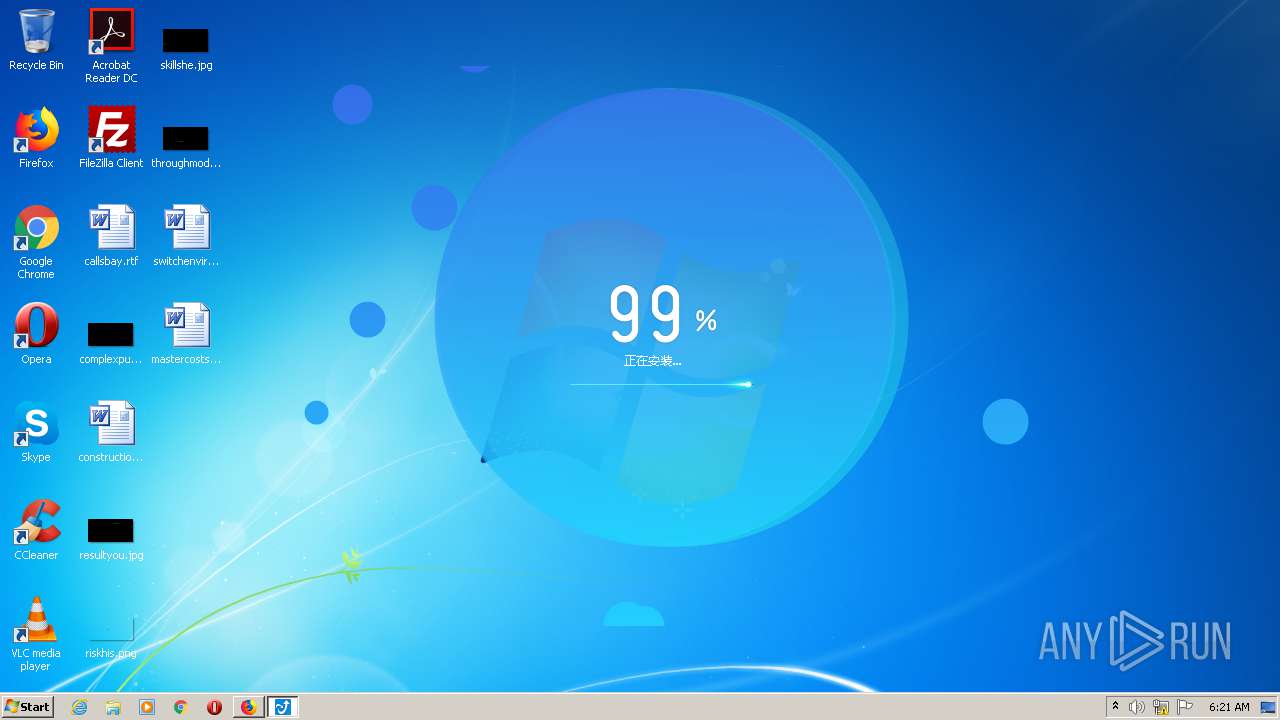
Task: Open the volume speaker tray icon
Action: pyautogui.click(x=1137, y=707)
